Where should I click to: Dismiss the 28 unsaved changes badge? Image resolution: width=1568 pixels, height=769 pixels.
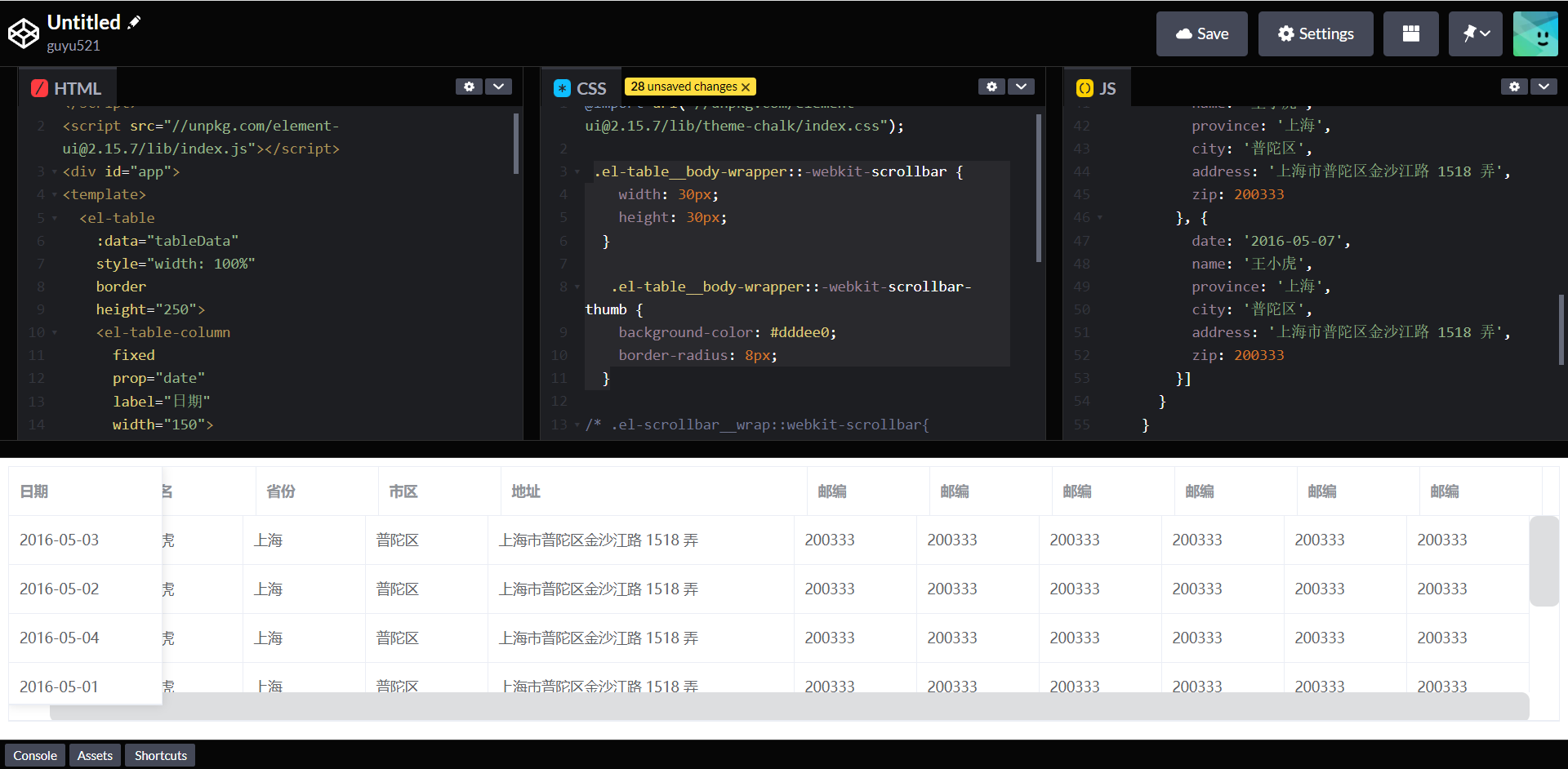(746, 87)
